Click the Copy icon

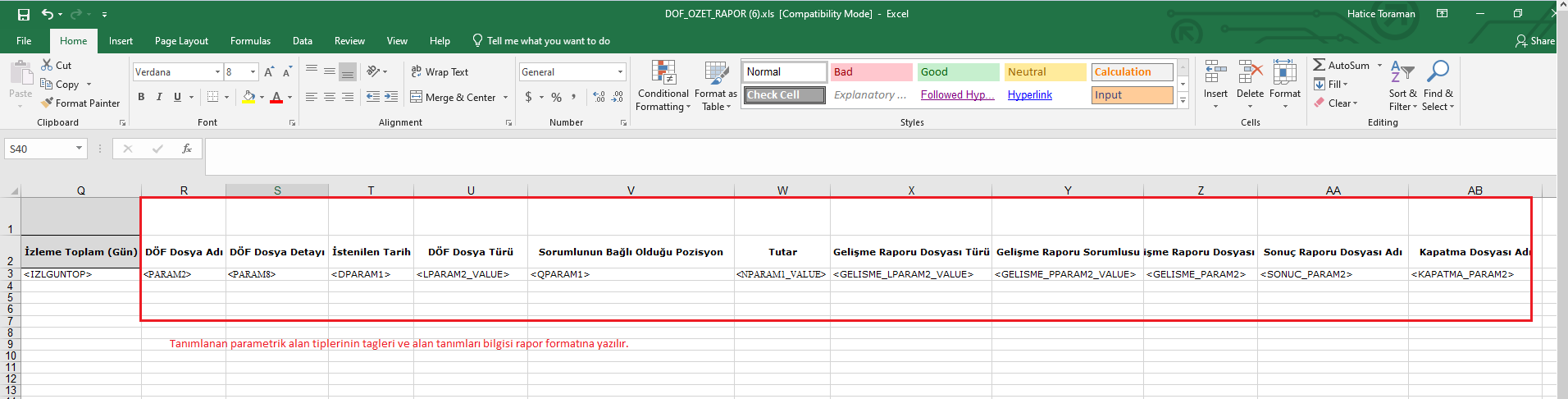pyautogui.click(x=47, y=84)
